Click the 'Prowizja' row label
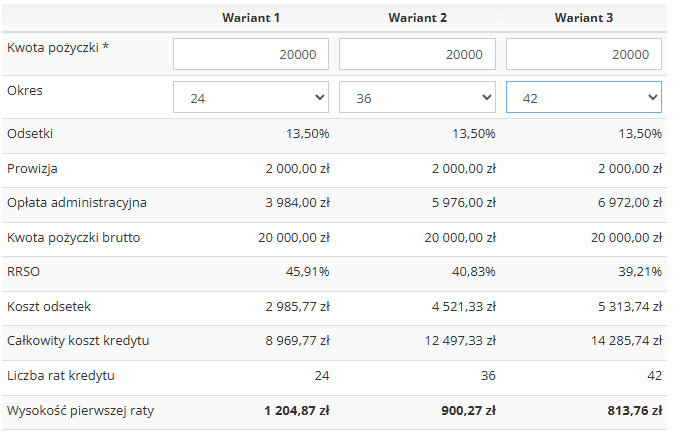Image resolution: width=681 pixels, height=435 pixels. tap(32, 168)
